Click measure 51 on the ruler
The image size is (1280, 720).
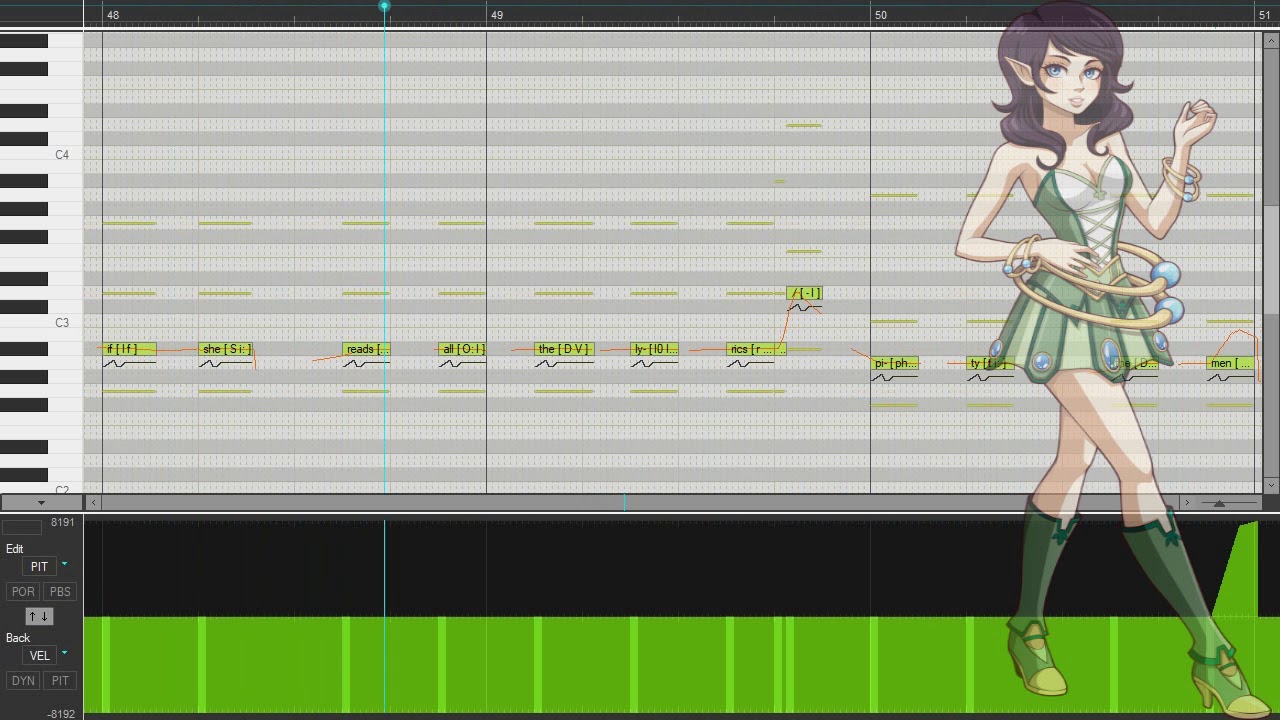[x=1264, y=15]
